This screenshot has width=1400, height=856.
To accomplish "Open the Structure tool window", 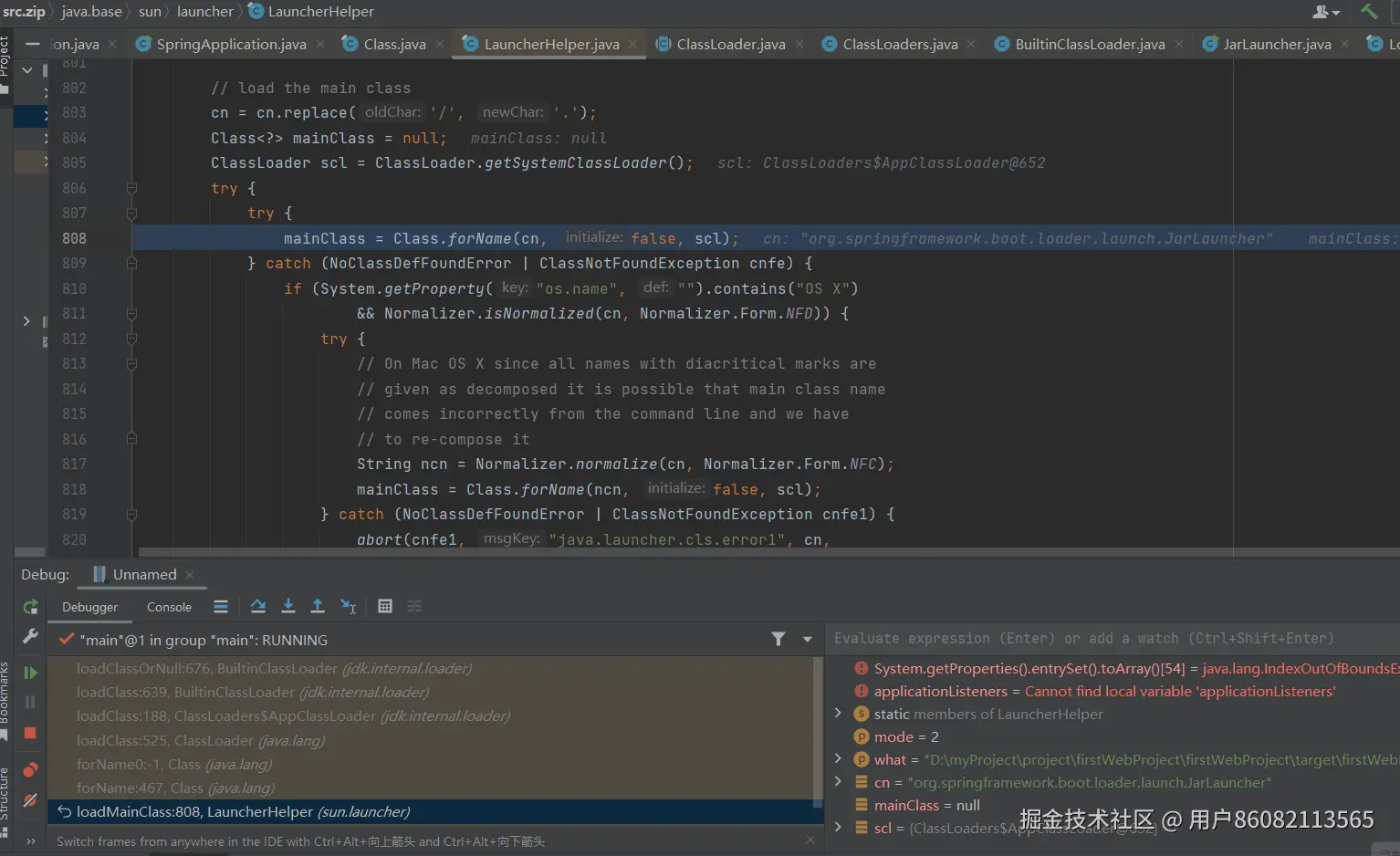I will pyautogui.click(x=5, y=800).
